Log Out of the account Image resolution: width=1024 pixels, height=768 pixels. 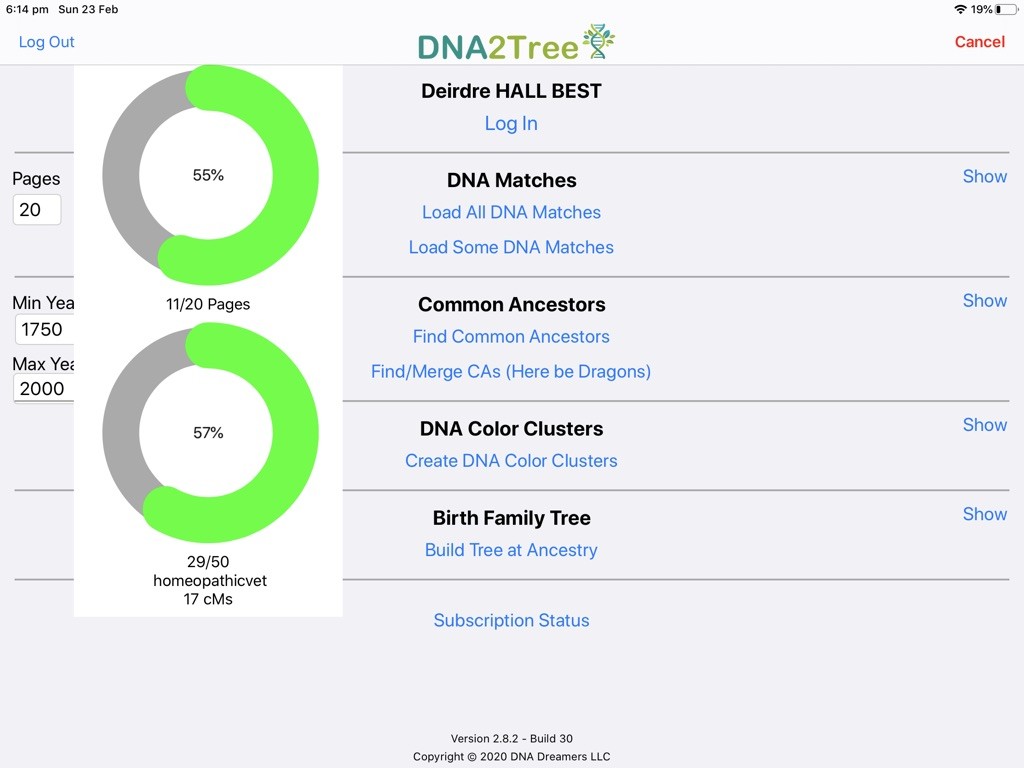tap(46, 42)
